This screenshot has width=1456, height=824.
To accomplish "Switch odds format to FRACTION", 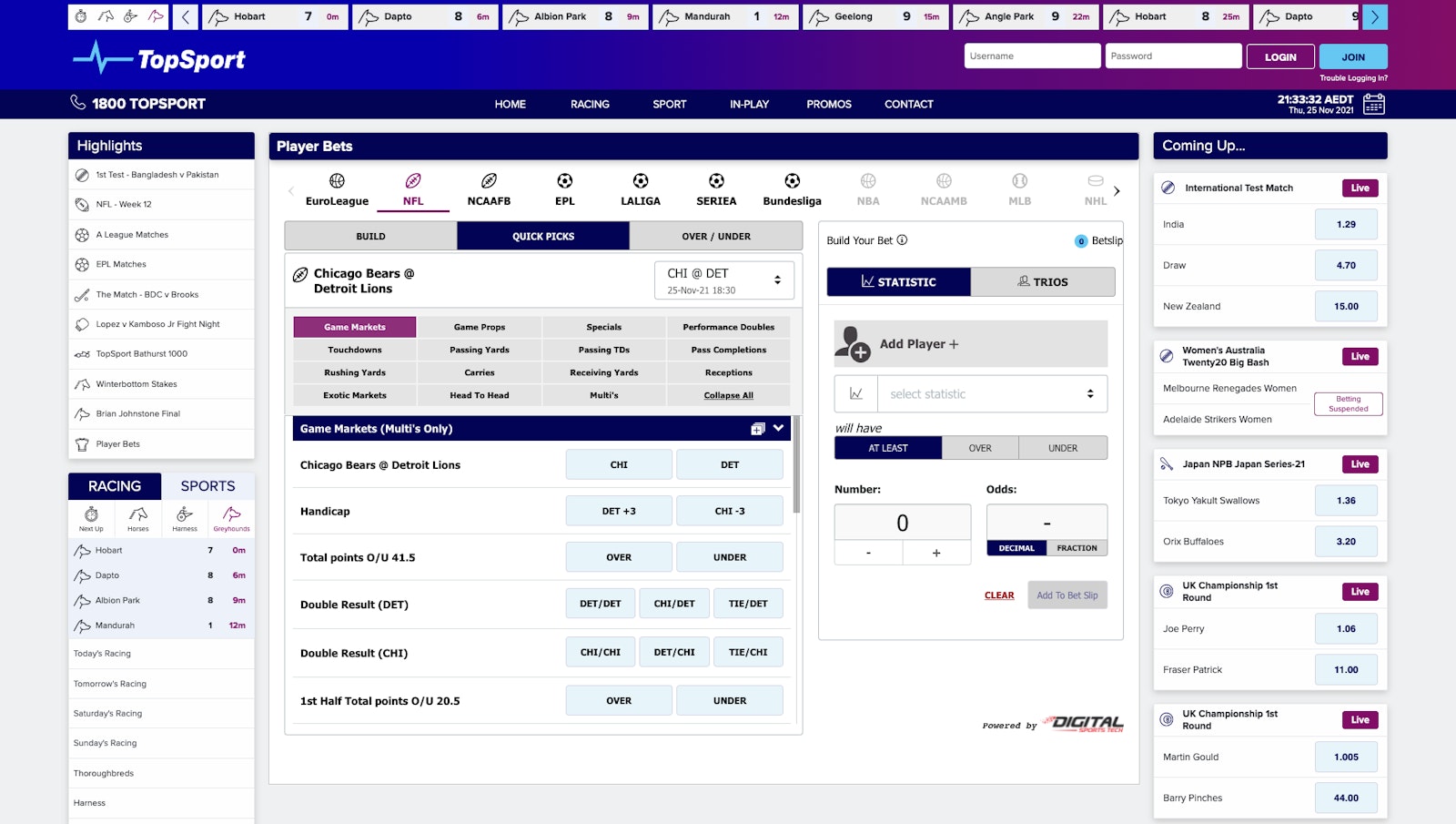I will [x=1077, y=548].
